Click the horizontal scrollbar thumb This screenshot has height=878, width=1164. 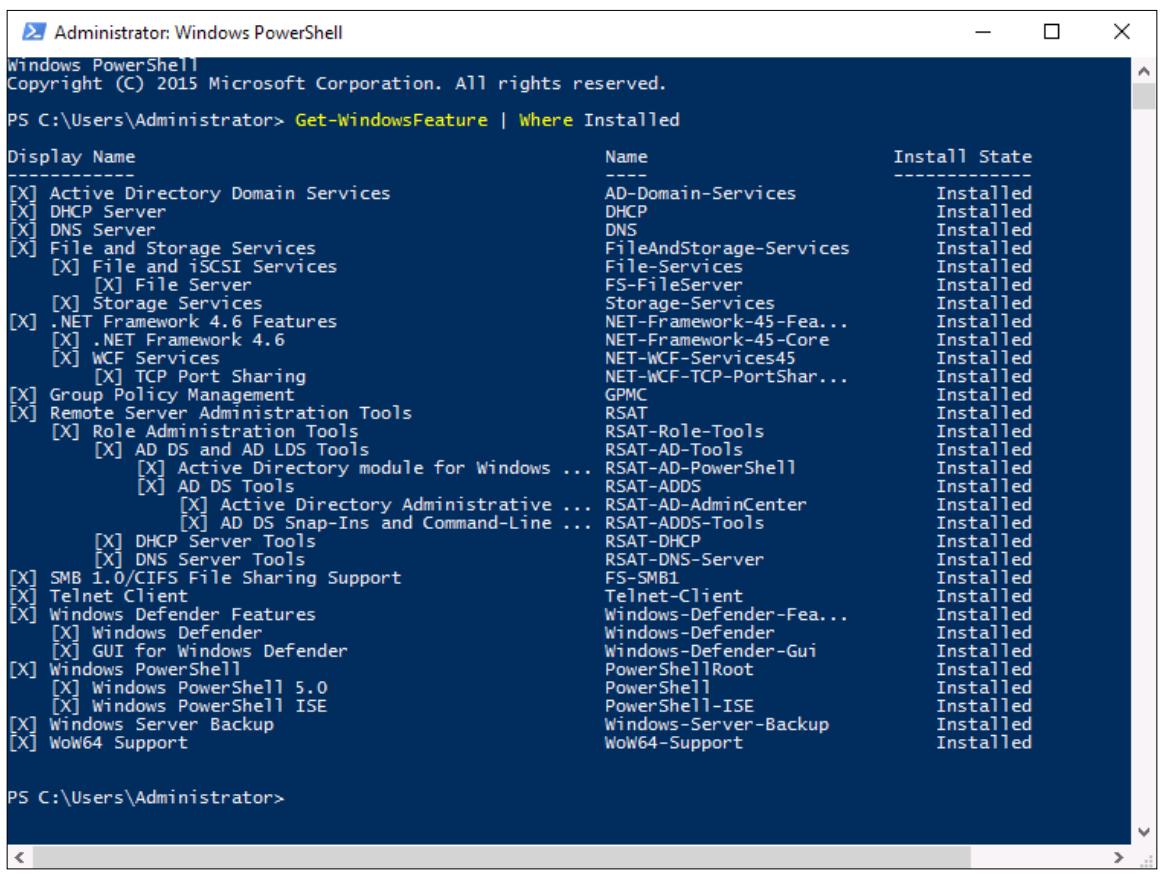point(502,857)
